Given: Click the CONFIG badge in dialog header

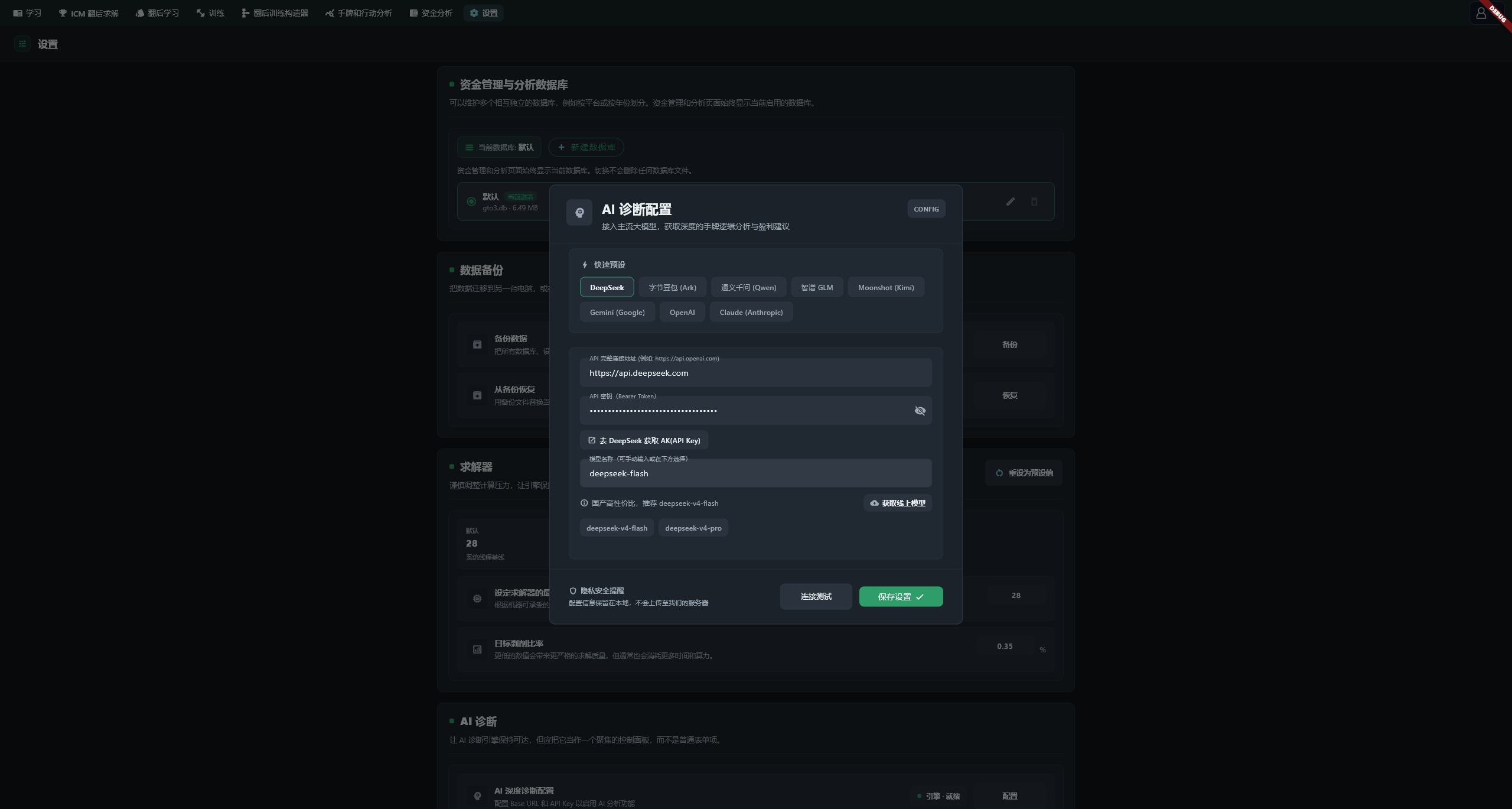Looking at the screenshot, I should [x=926, y=209].
